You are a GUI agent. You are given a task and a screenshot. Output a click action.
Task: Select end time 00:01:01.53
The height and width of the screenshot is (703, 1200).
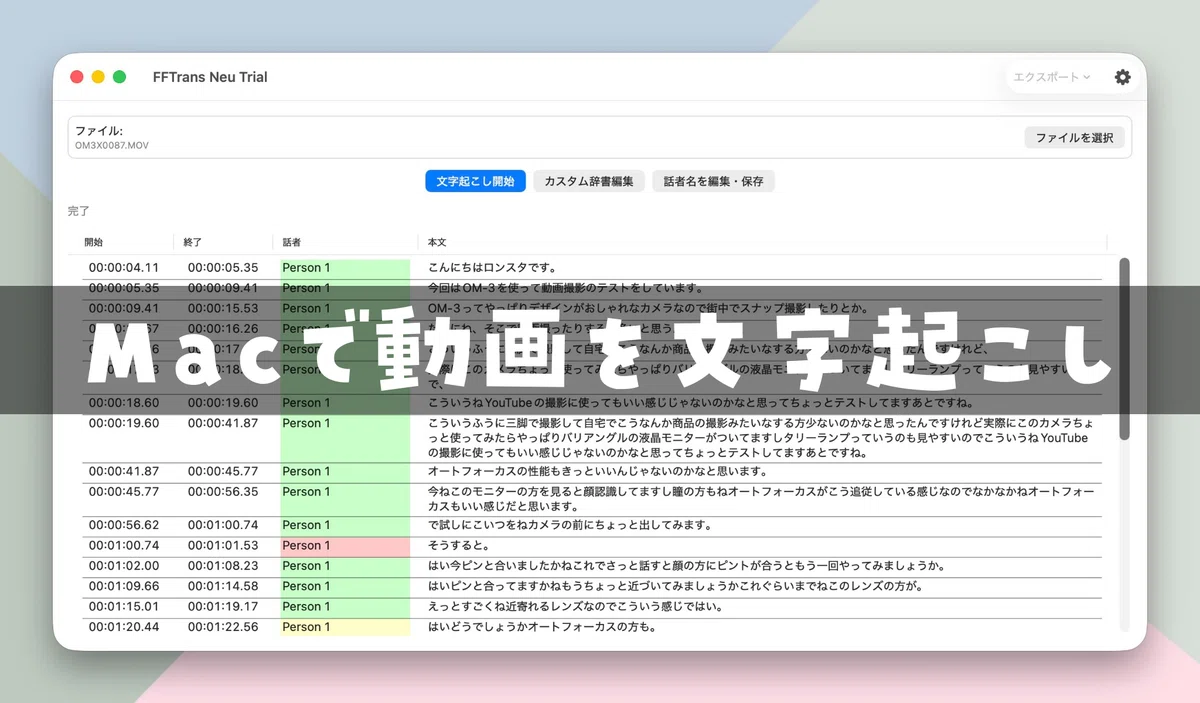(223, 545)
